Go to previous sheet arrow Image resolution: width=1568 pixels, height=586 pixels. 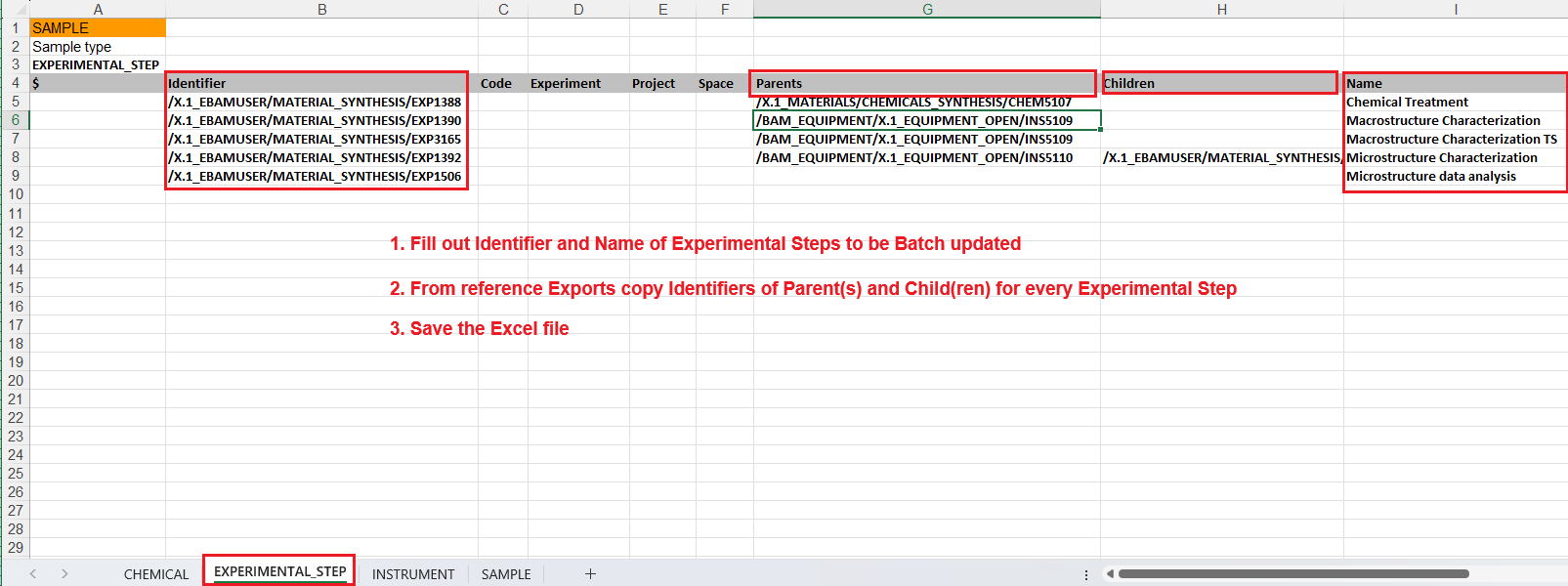pyautogui.click(x=33, y=574)
